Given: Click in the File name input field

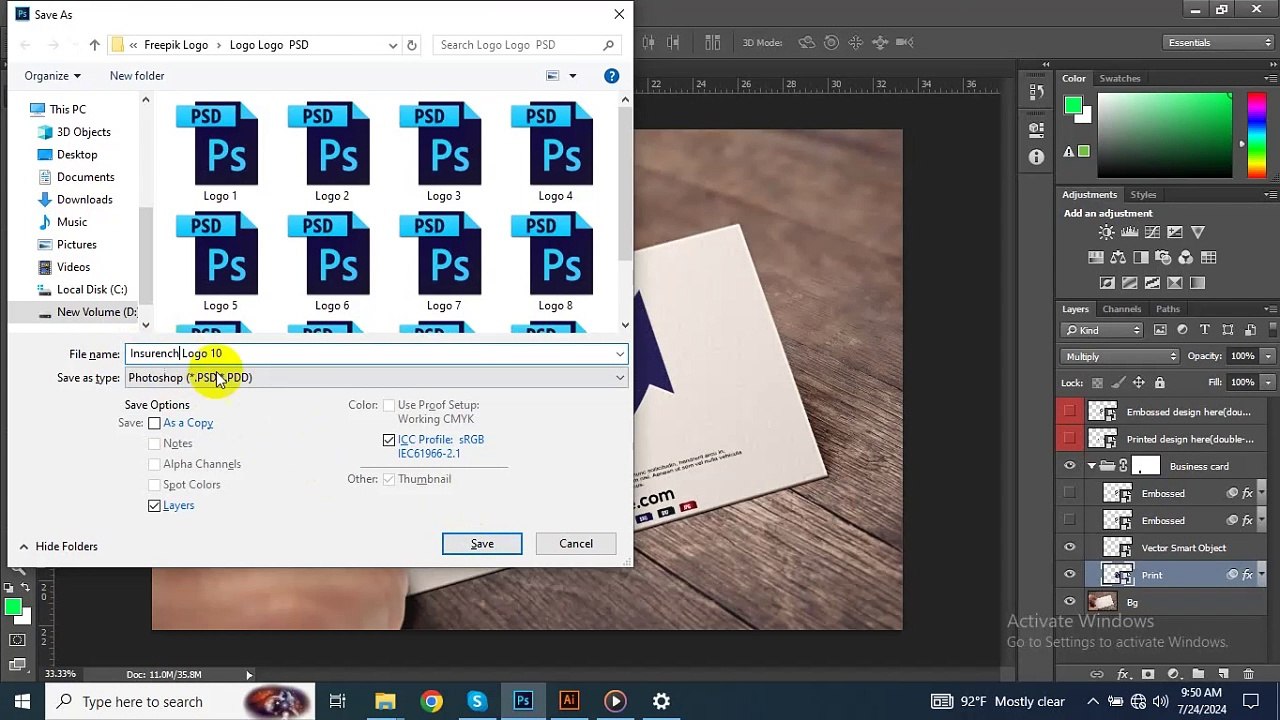Looking at the screenshot, I should pos(368,354).
